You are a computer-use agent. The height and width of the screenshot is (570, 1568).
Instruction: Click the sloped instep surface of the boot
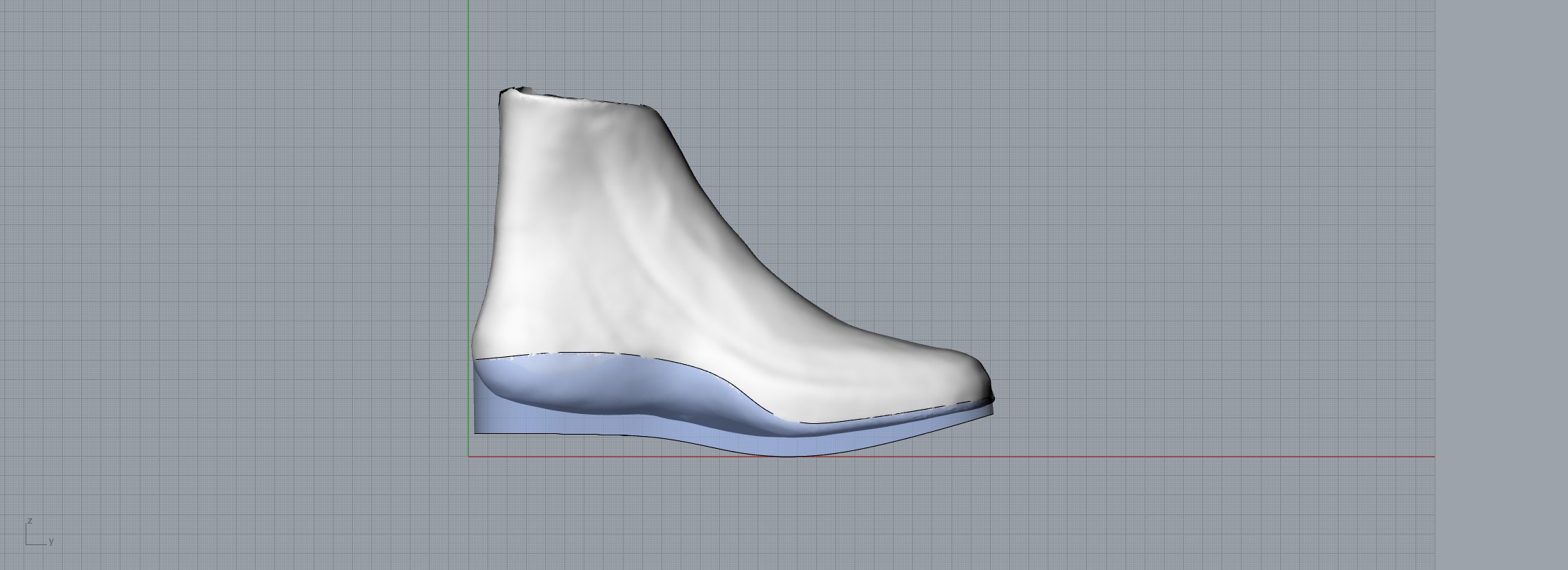click(748, 249)
